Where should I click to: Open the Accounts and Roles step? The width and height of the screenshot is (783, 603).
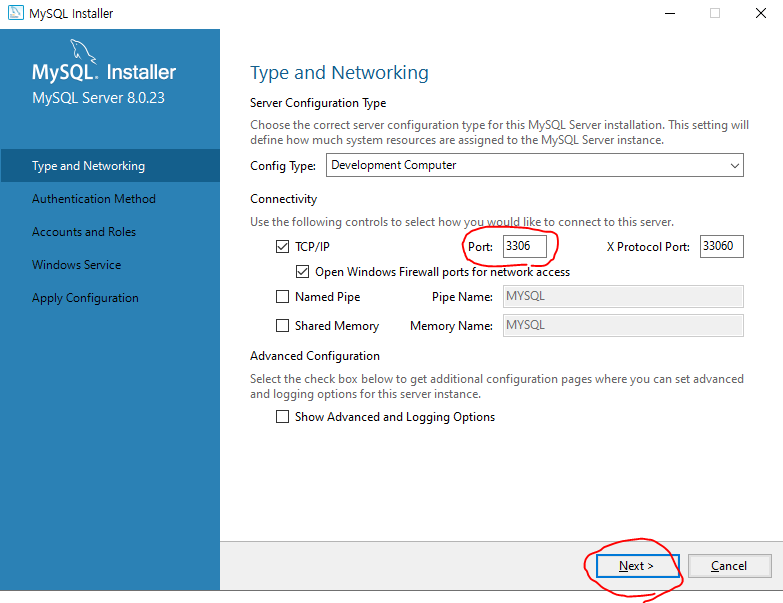[84, 232]
